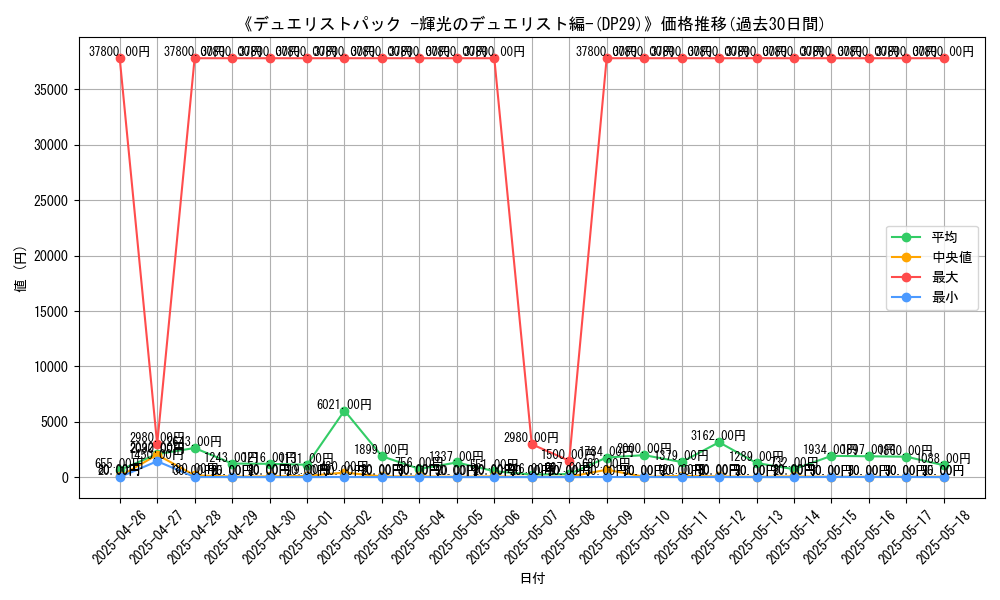Screen dimensions: 1000x600
Task: Click the 1088.00円 data label
Action: click(944, 458)
